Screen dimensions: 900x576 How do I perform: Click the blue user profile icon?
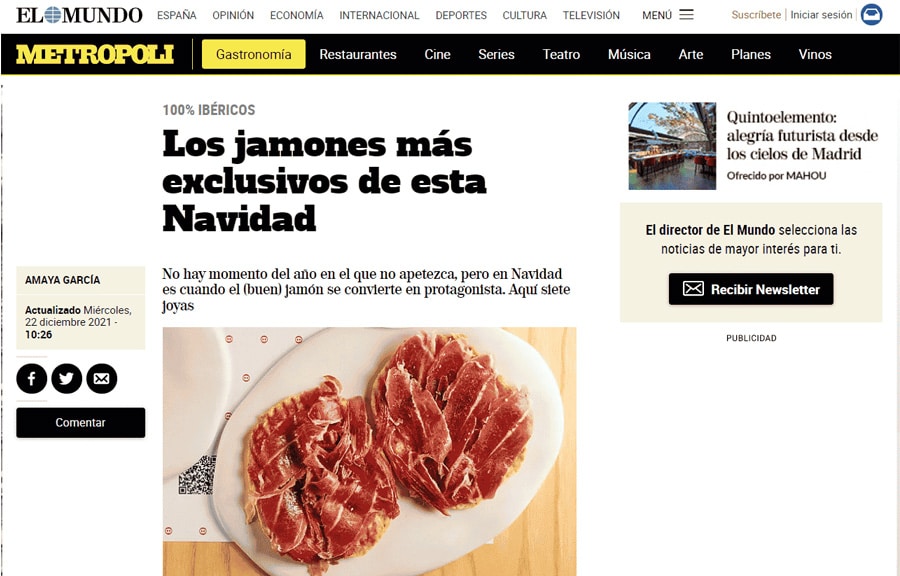tap(871, 15)
